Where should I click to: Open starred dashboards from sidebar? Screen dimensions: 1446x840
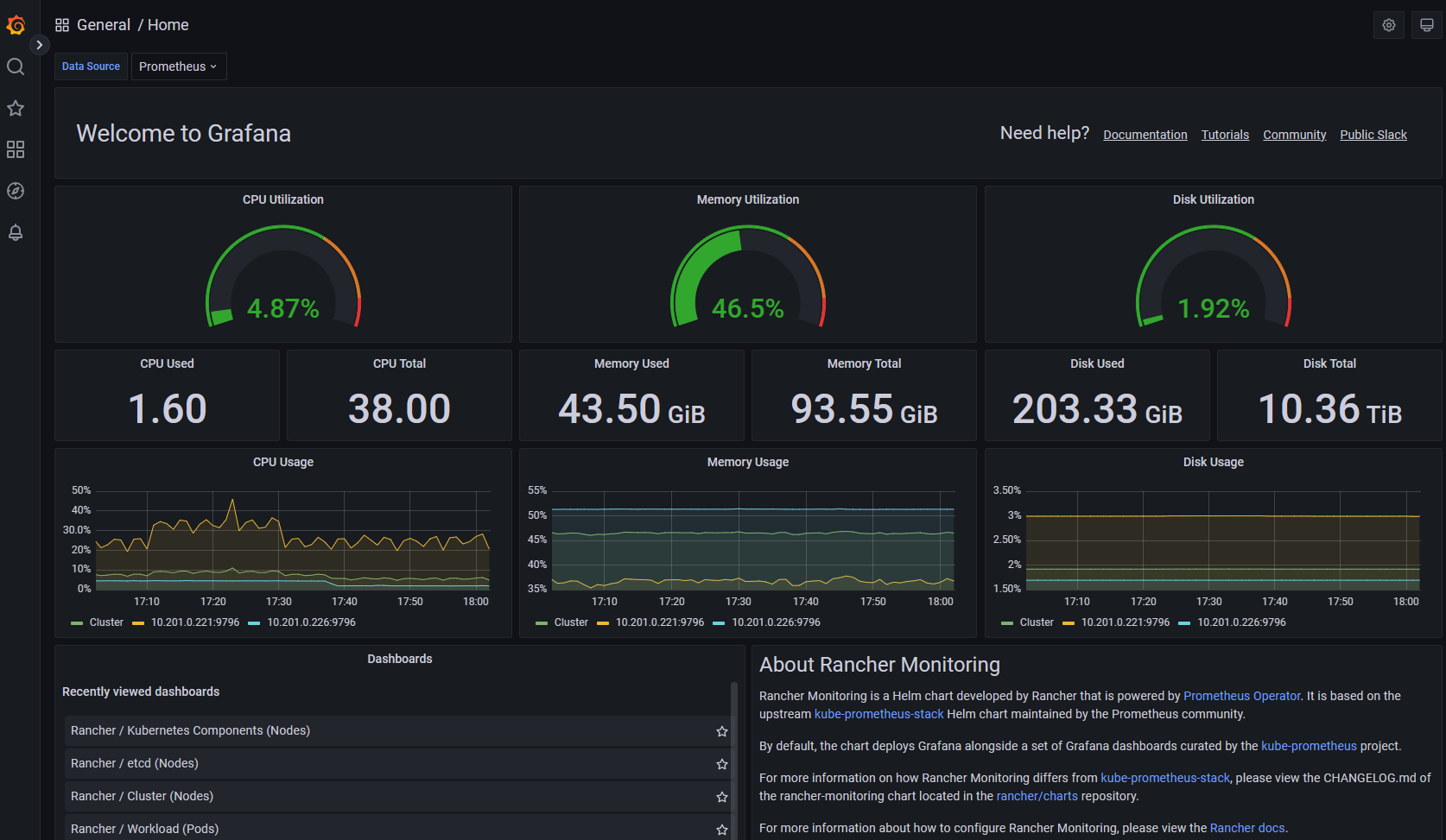pos(16,108)
